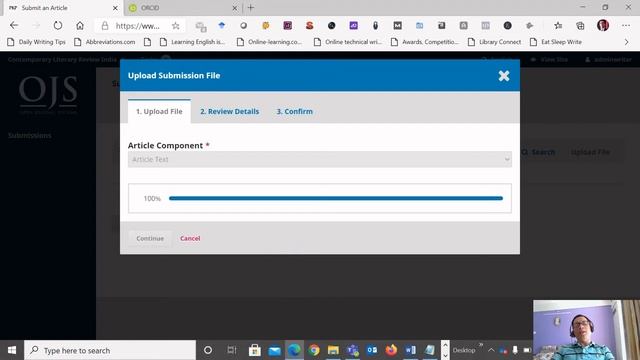Cancel the file upload
The height and width of the screenshot is (360, 640).
coord(190,238)
